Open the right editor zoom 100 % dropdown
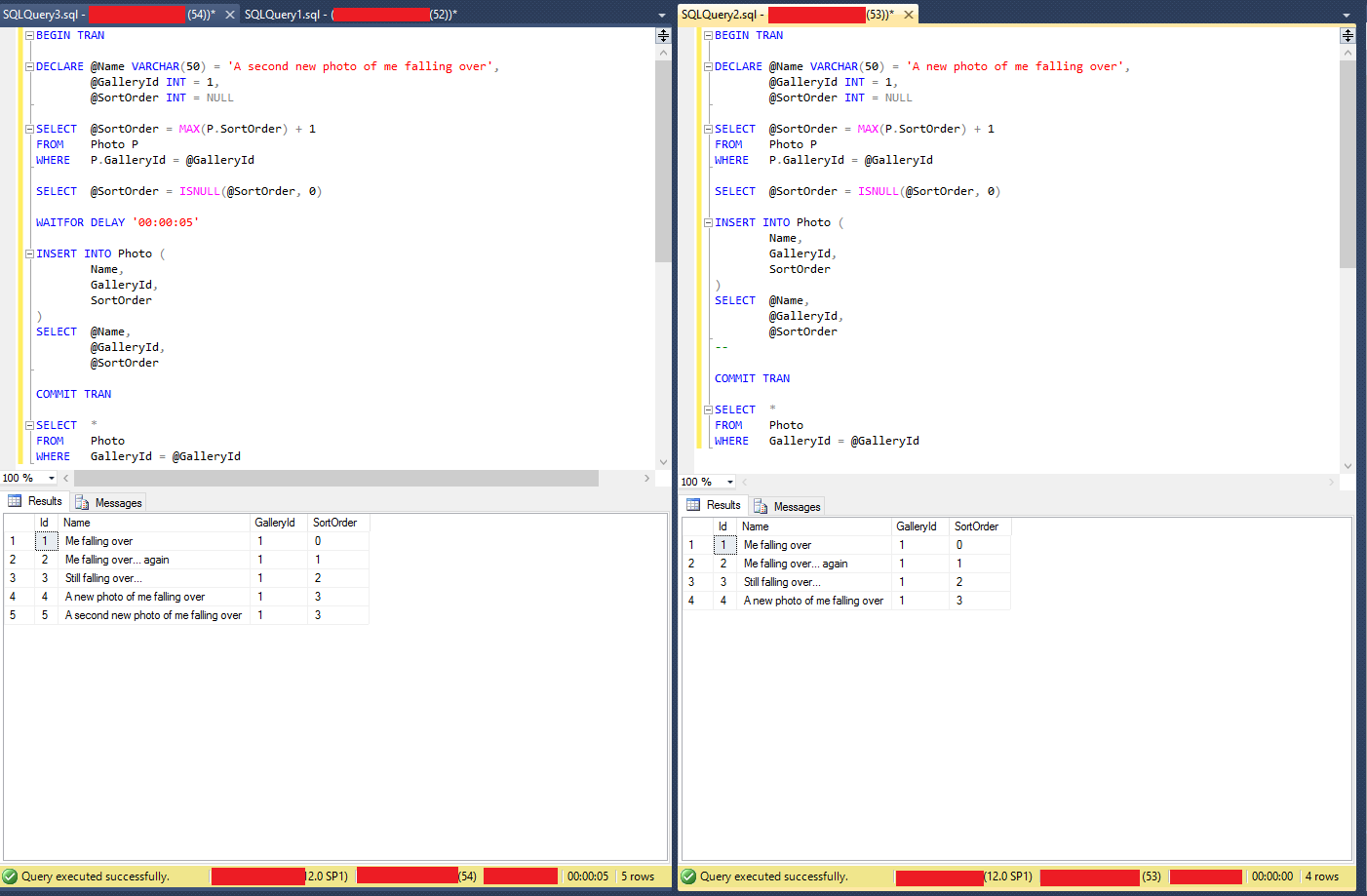Screen dimensions: 1367x896 click(x=730, y=482)
